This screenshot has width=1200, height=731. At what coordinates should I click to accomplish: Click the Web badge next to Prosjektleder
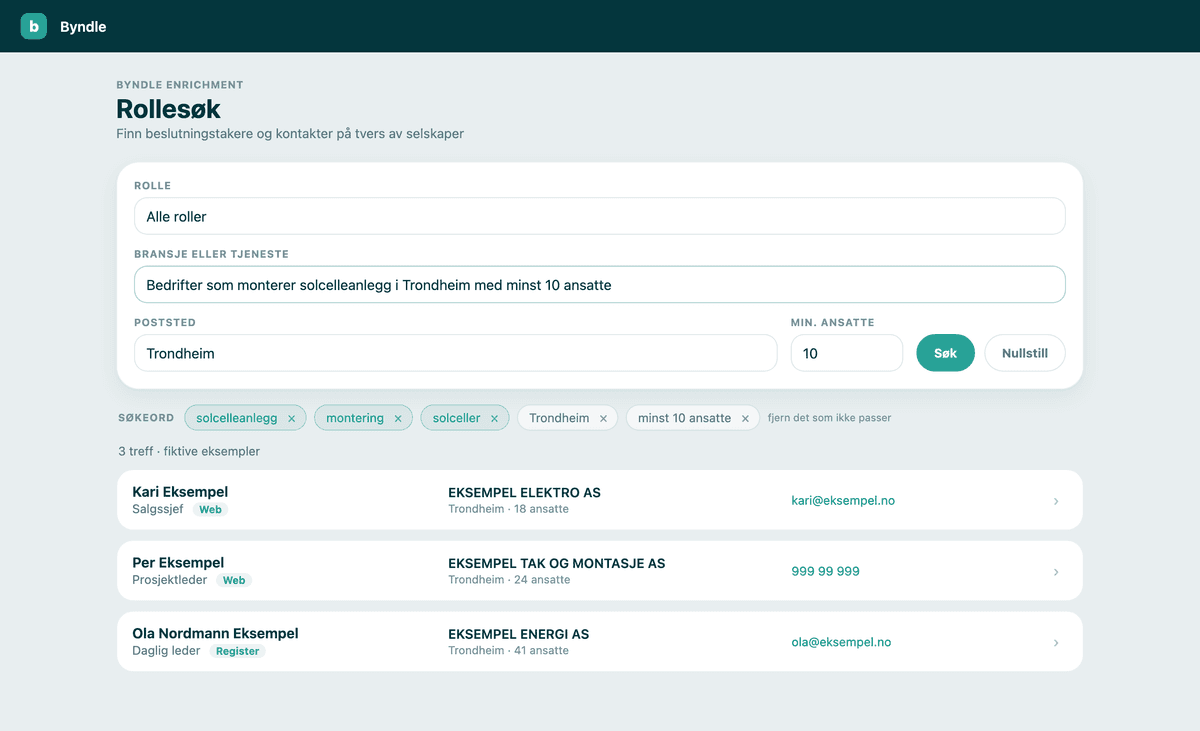[x=234, y=580]
